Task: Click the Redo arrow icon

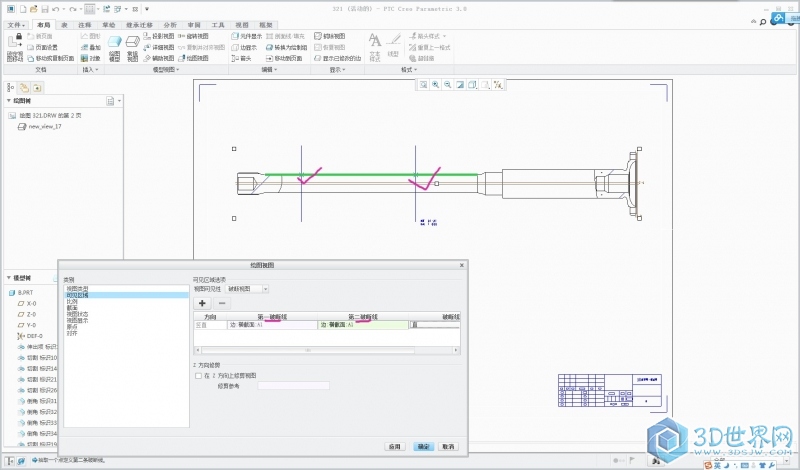Action: (73, 9)
